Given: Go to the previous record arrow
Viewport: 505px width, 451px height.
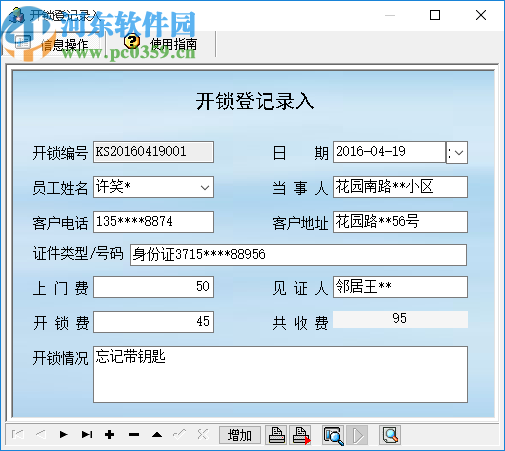Looking at the screenshot, I should [x=41, y=434].
